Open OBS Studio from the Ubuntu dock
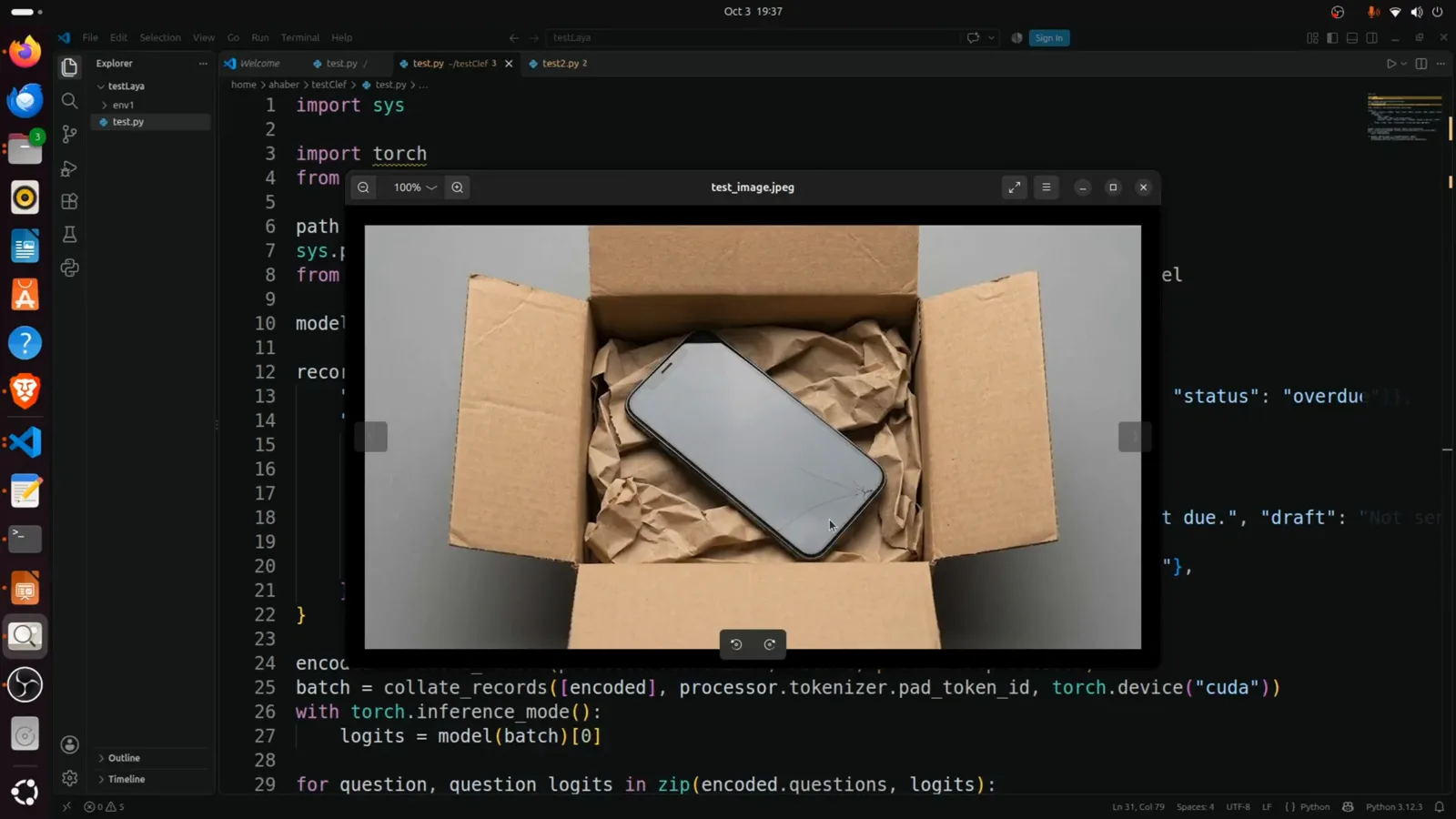 pyautogui.click(x=25, y=685)
